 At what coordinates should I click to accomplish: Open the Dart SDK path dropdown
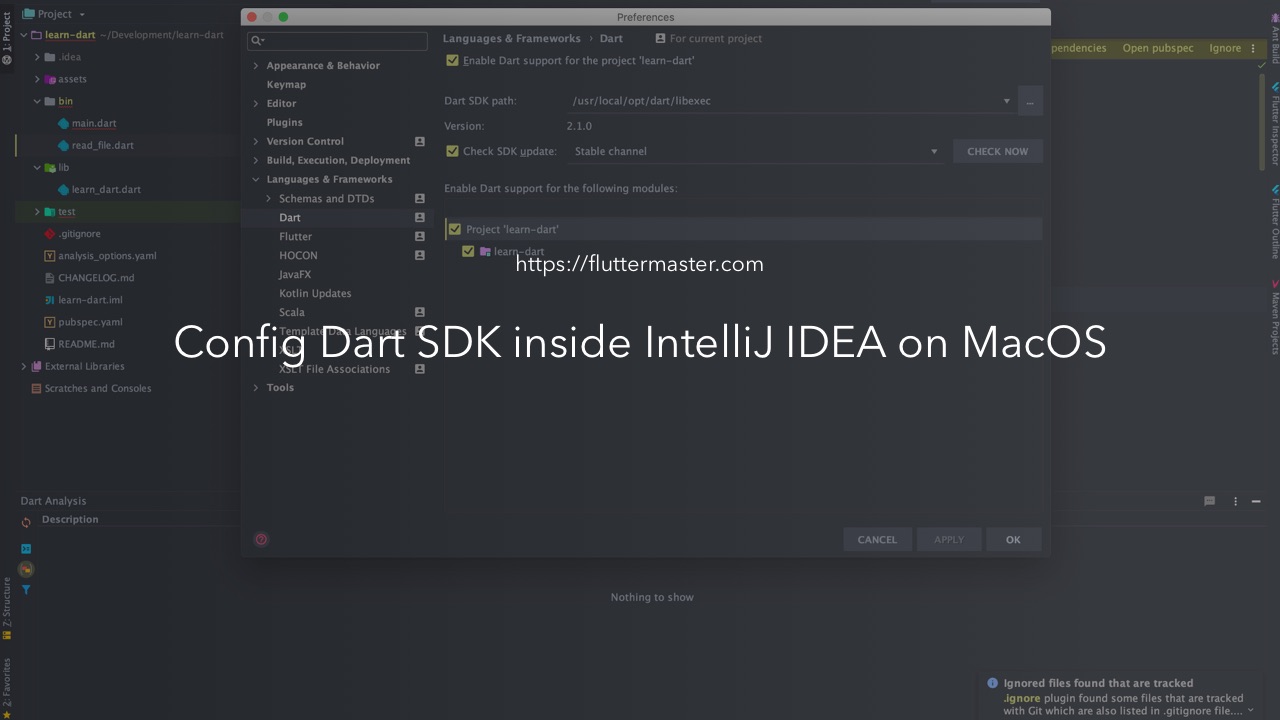[x=1006, y=101]
